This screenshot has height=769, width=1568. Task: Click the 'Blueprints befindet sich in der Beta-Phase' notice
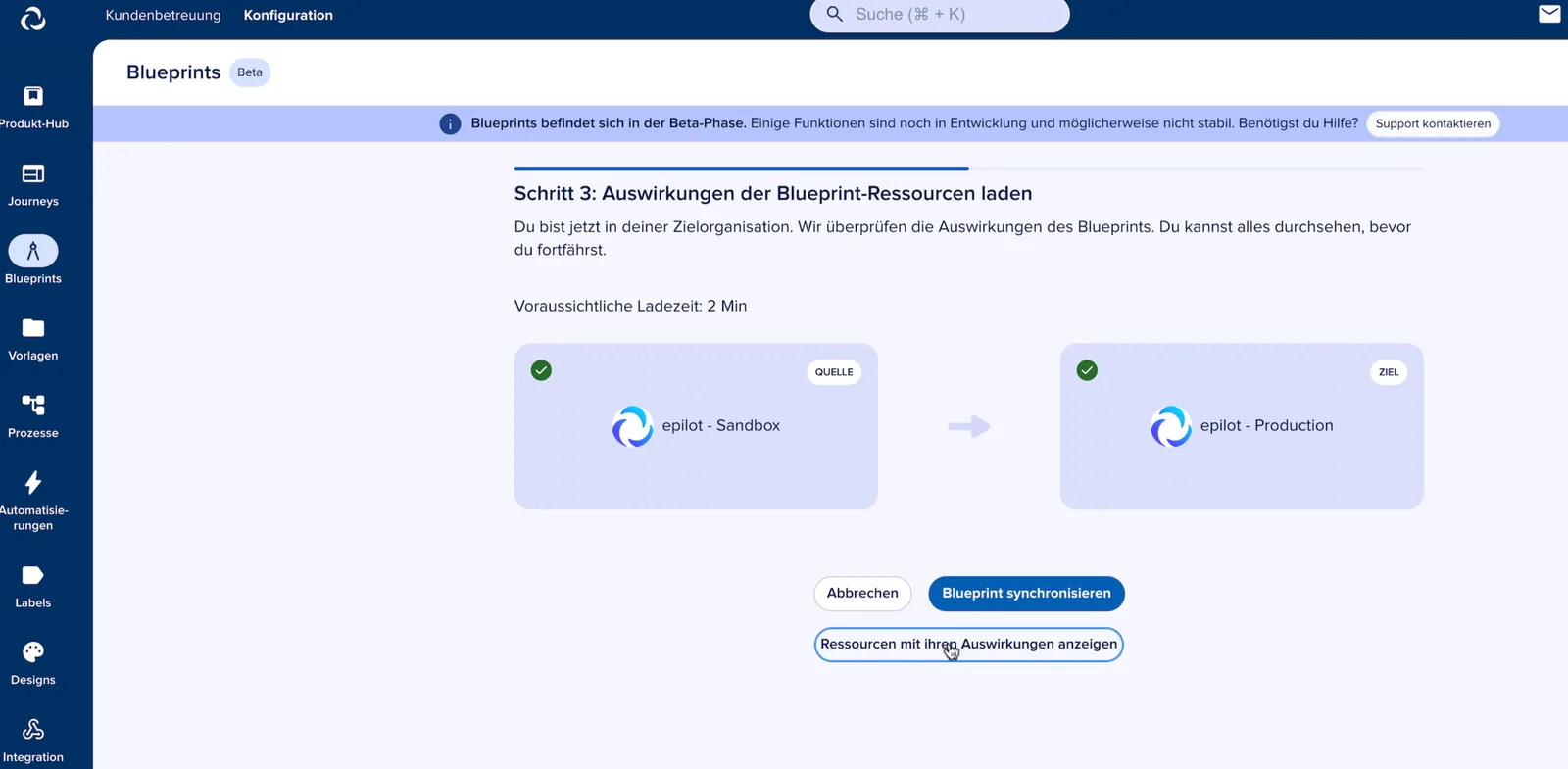(x=609, y=124)
